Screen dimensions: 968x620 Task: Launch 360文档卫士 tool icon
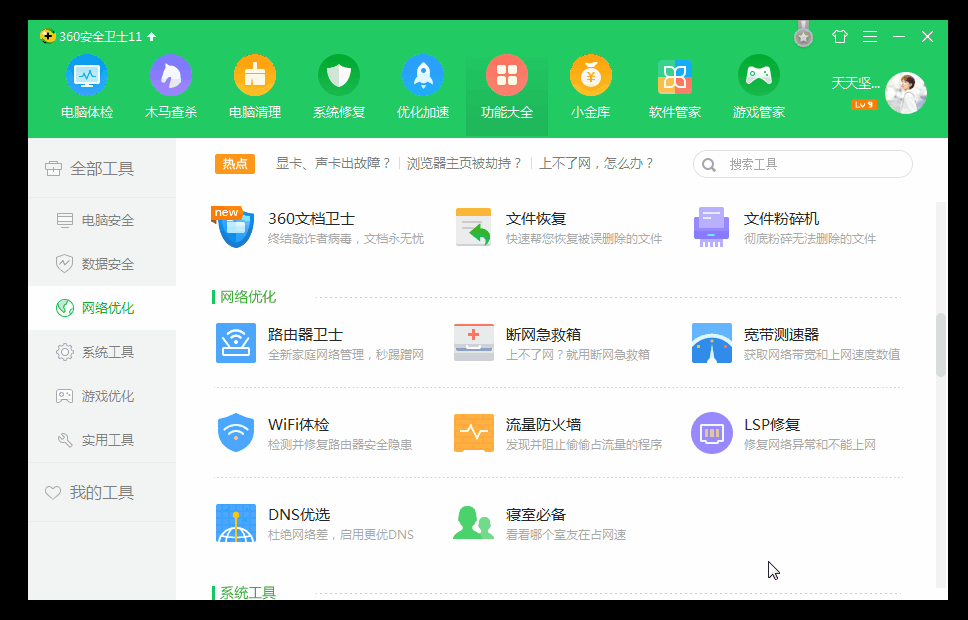click(x=233, y=227)
